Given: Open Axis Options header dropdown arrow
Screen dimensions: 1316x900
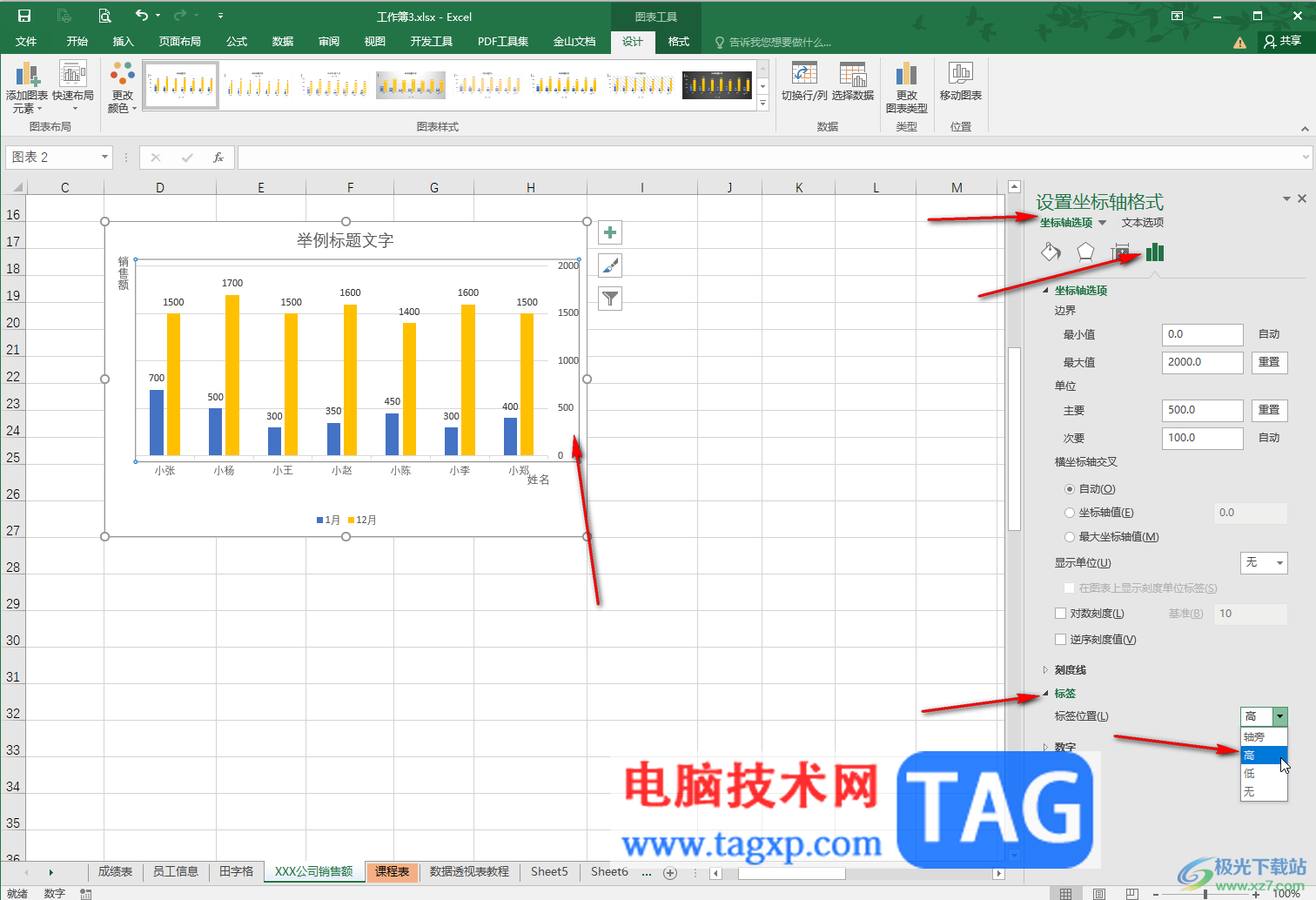Looking at the screenshot, I should pos(1103,223).
